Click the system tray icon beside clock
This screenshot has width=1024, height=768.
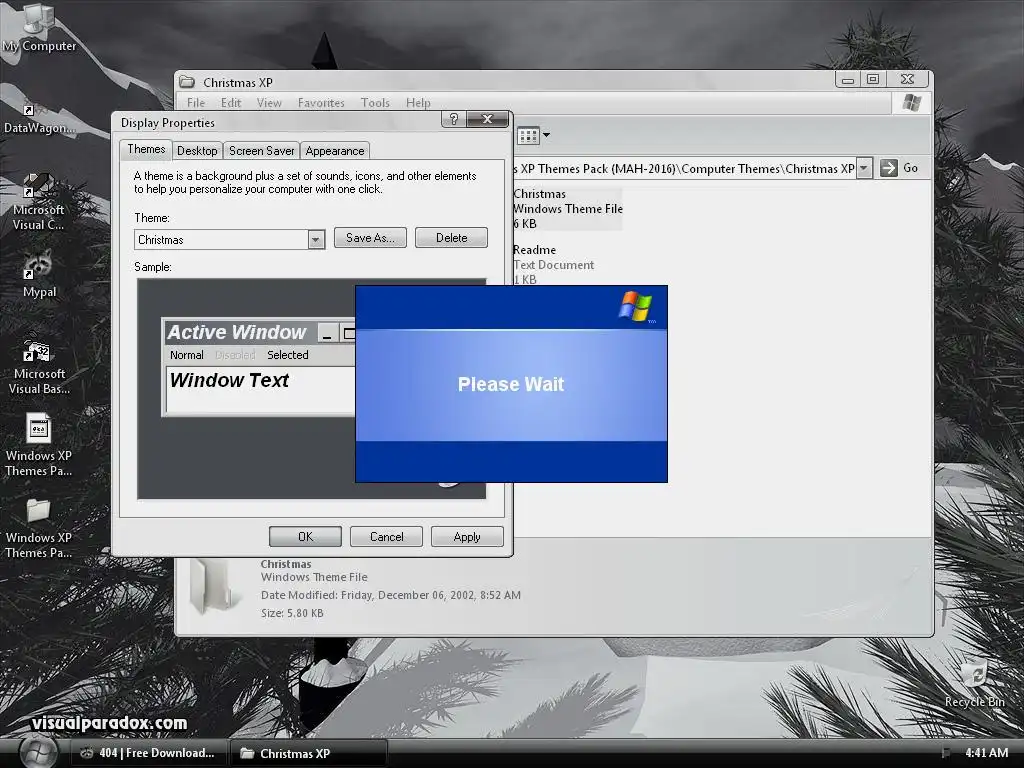click(946, 753)
